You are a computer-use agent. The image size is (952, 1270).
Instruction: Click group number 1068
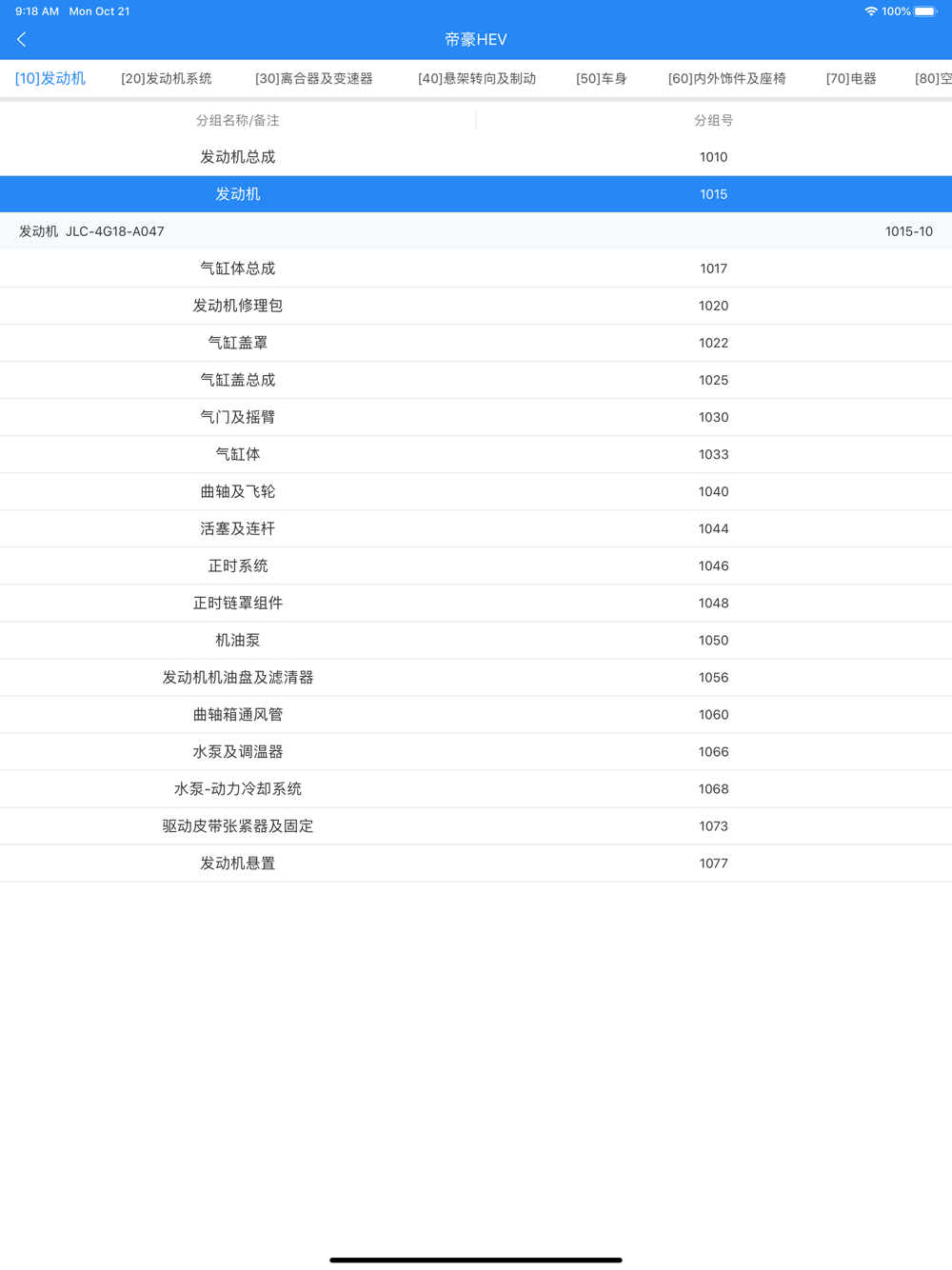point(713,788)
